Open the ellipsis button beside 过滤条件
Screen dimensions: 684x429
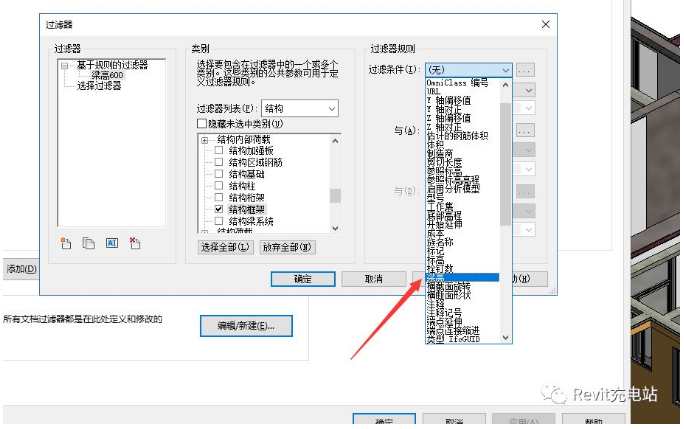[x=525, y=70]
